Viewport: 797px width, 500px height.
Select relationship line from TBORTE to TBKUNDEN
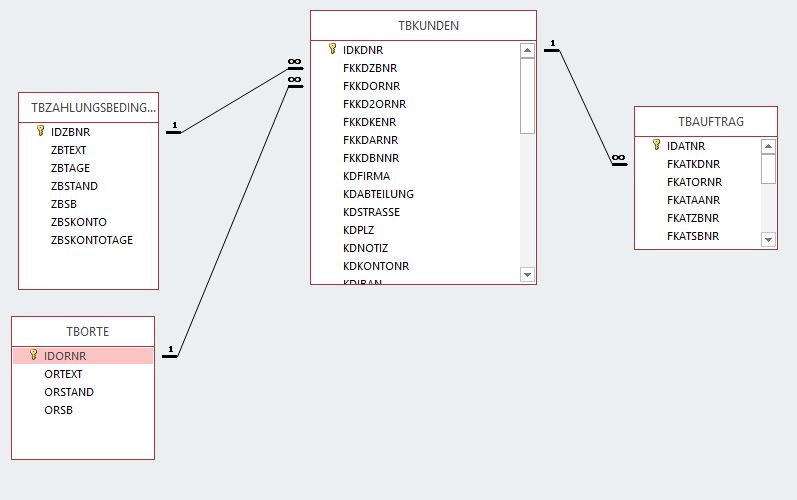tap(234, 221)
